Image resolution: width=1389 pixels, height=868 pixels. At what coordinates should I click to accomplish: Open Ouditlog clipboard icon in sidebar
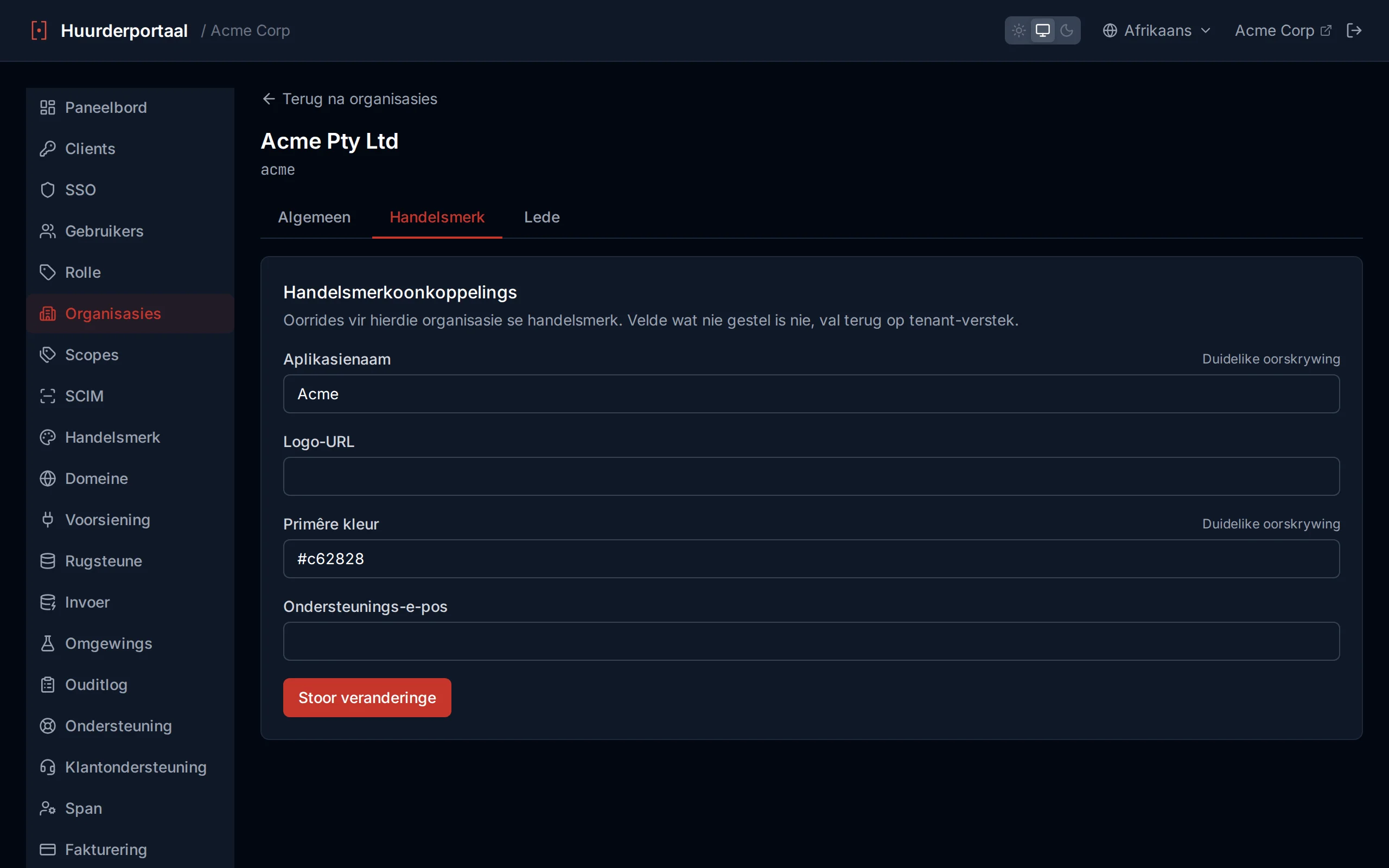[48, 685]
